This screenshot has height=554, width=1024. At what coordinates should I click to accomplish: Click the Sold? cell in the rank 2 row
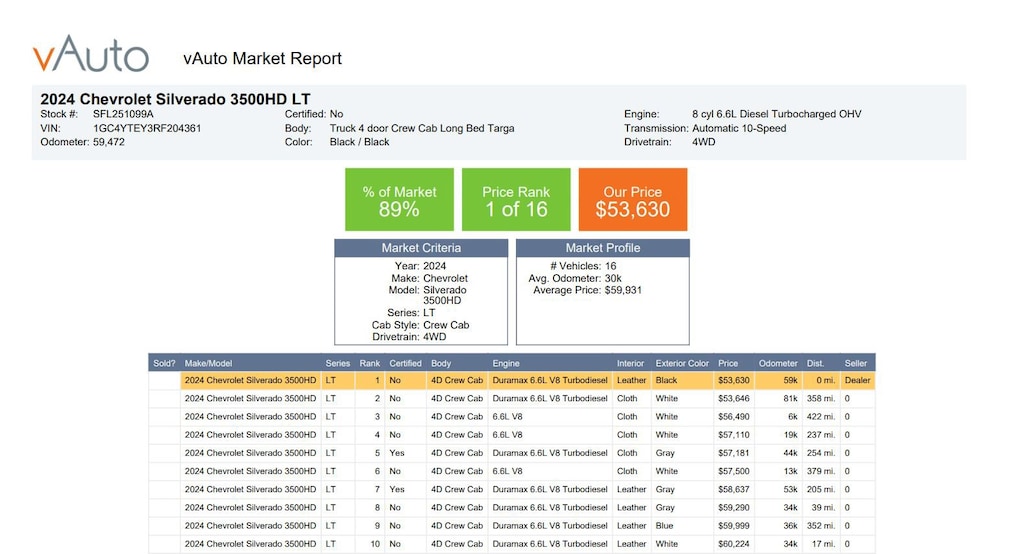pos(164,399)
